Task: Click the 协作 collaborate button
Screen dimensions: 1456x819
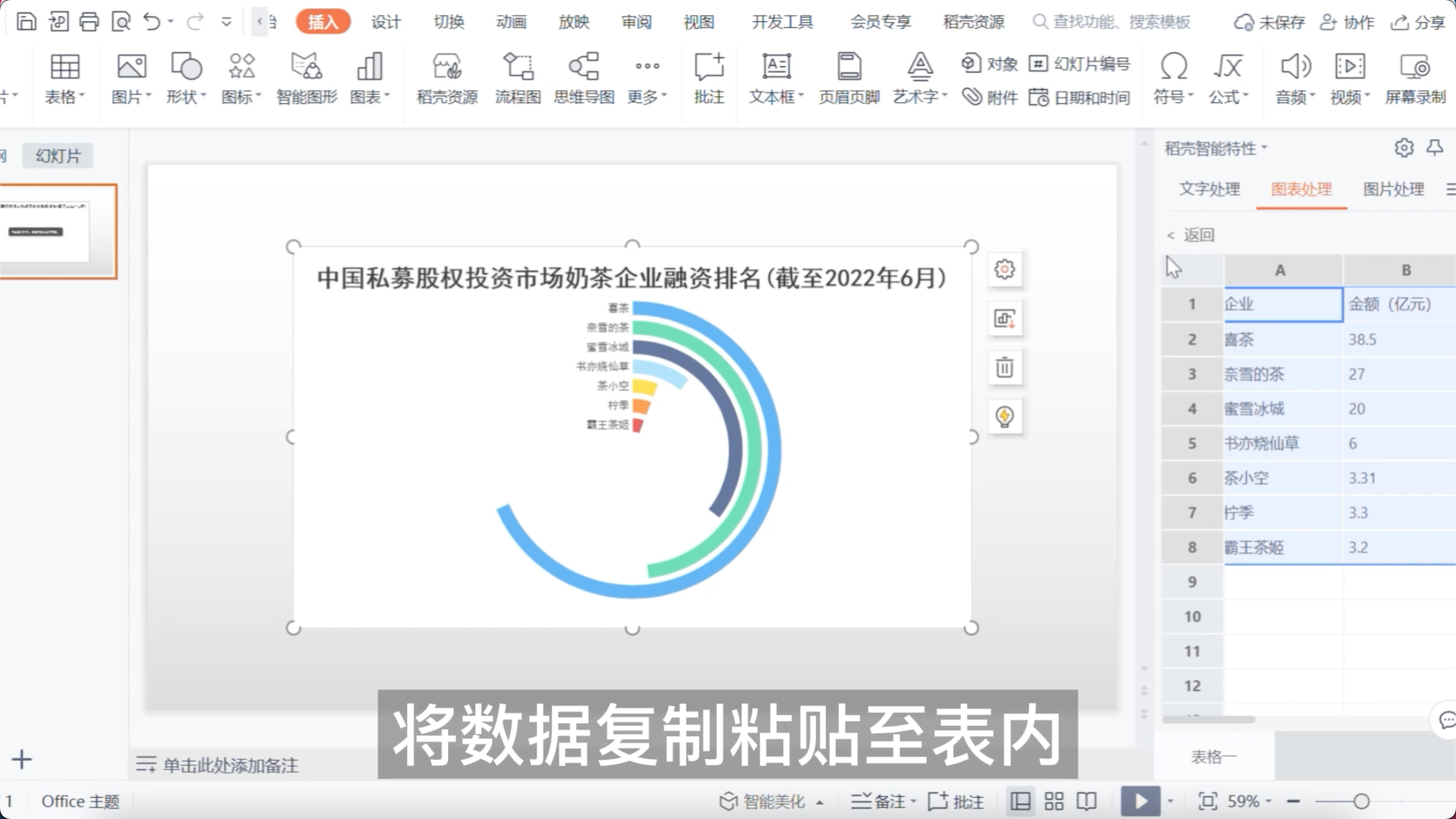Action: pyautogui.click(x=1347, y=23)
